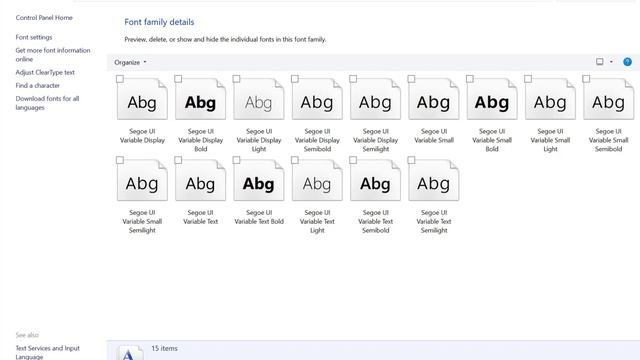Select the Segoe UI Variable Text Semibold font icon

click(x=376, y=180)
